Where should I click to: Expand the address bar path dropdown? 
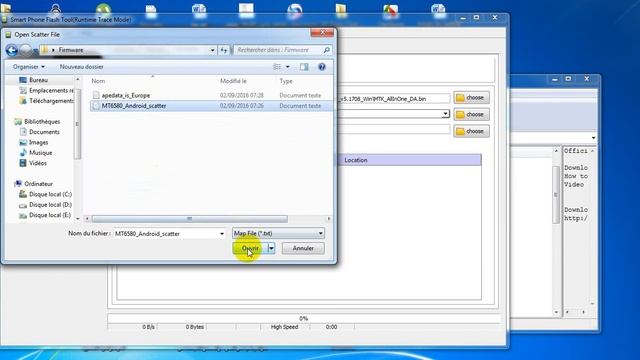pyautogui.click(x=212, y=50)
